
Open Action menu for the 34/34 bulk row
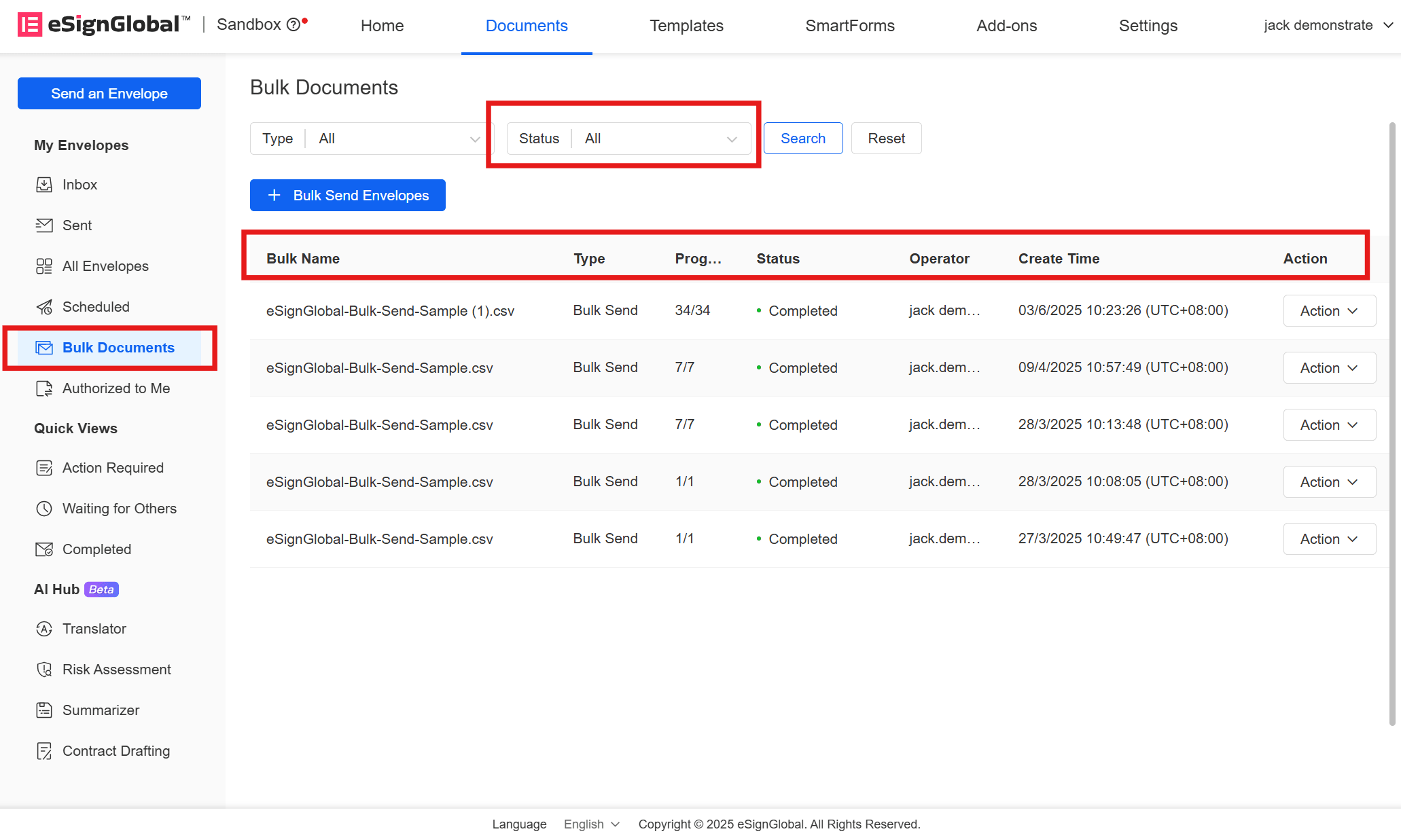tap(1329, 310)
